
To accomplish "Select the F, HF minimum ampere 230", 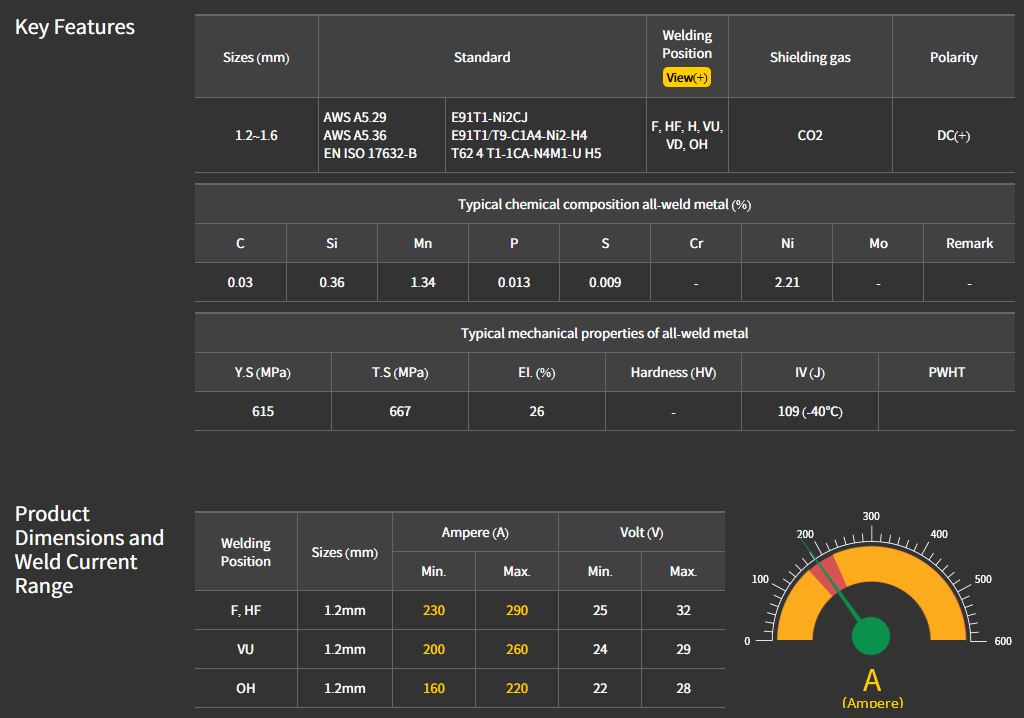I will (x=434, y=610).
